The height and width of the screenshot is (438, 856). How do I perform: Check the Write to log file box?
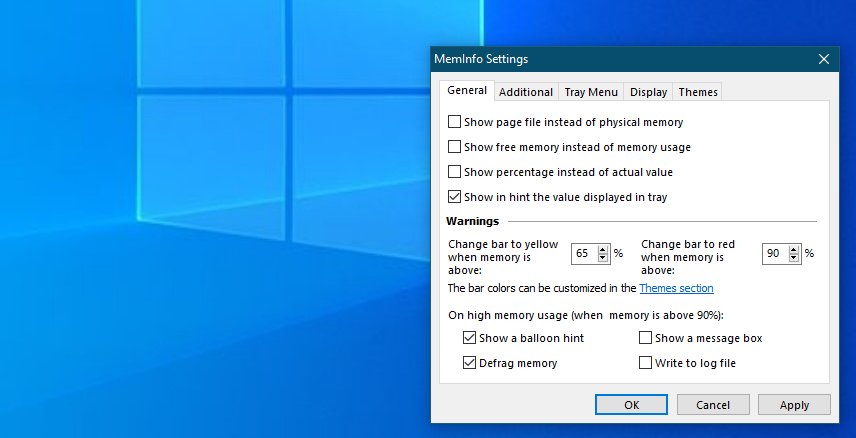point(646,363)
